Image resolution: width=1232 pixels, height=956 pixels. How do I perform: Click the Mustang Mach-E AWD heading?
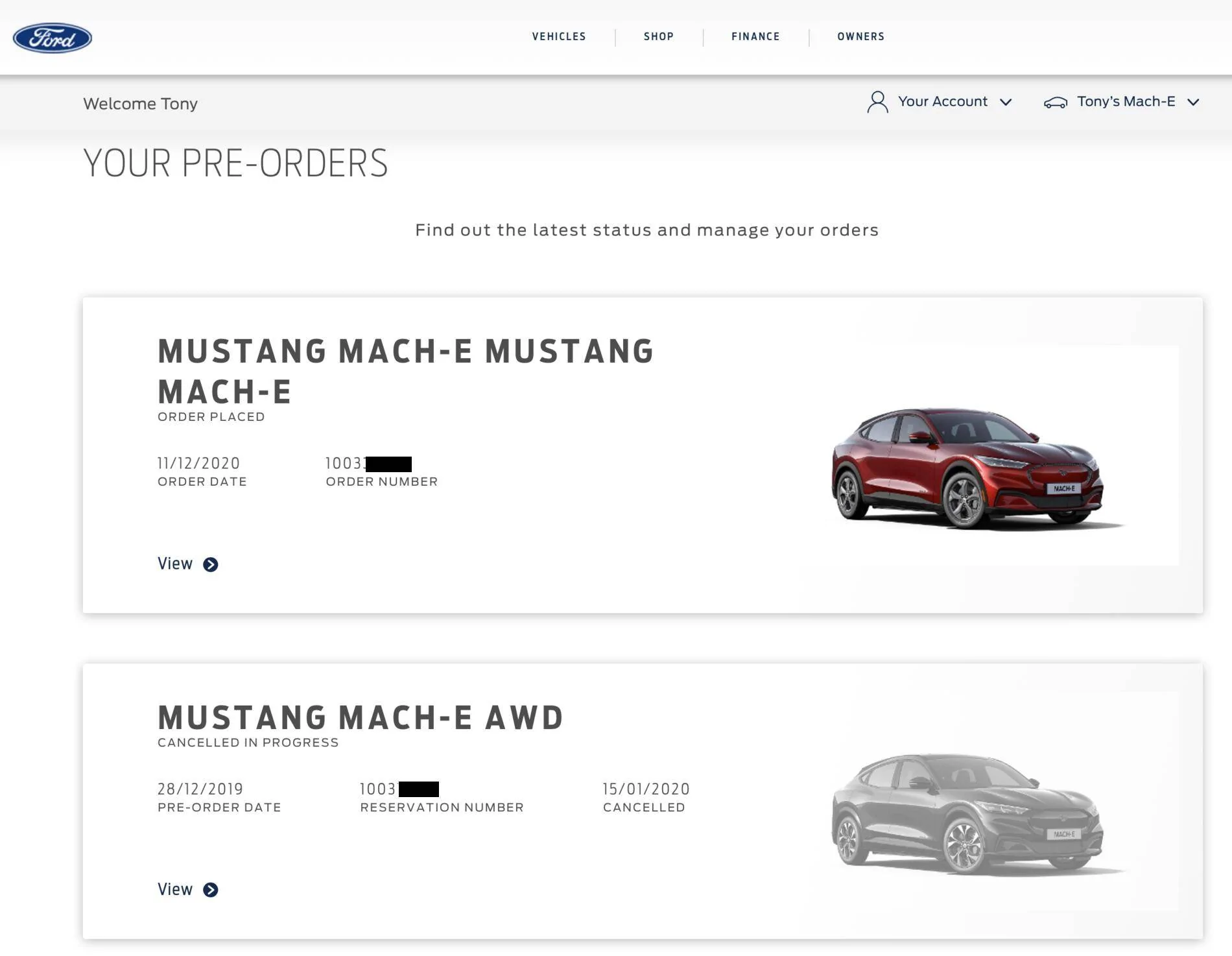click(361, 718)
